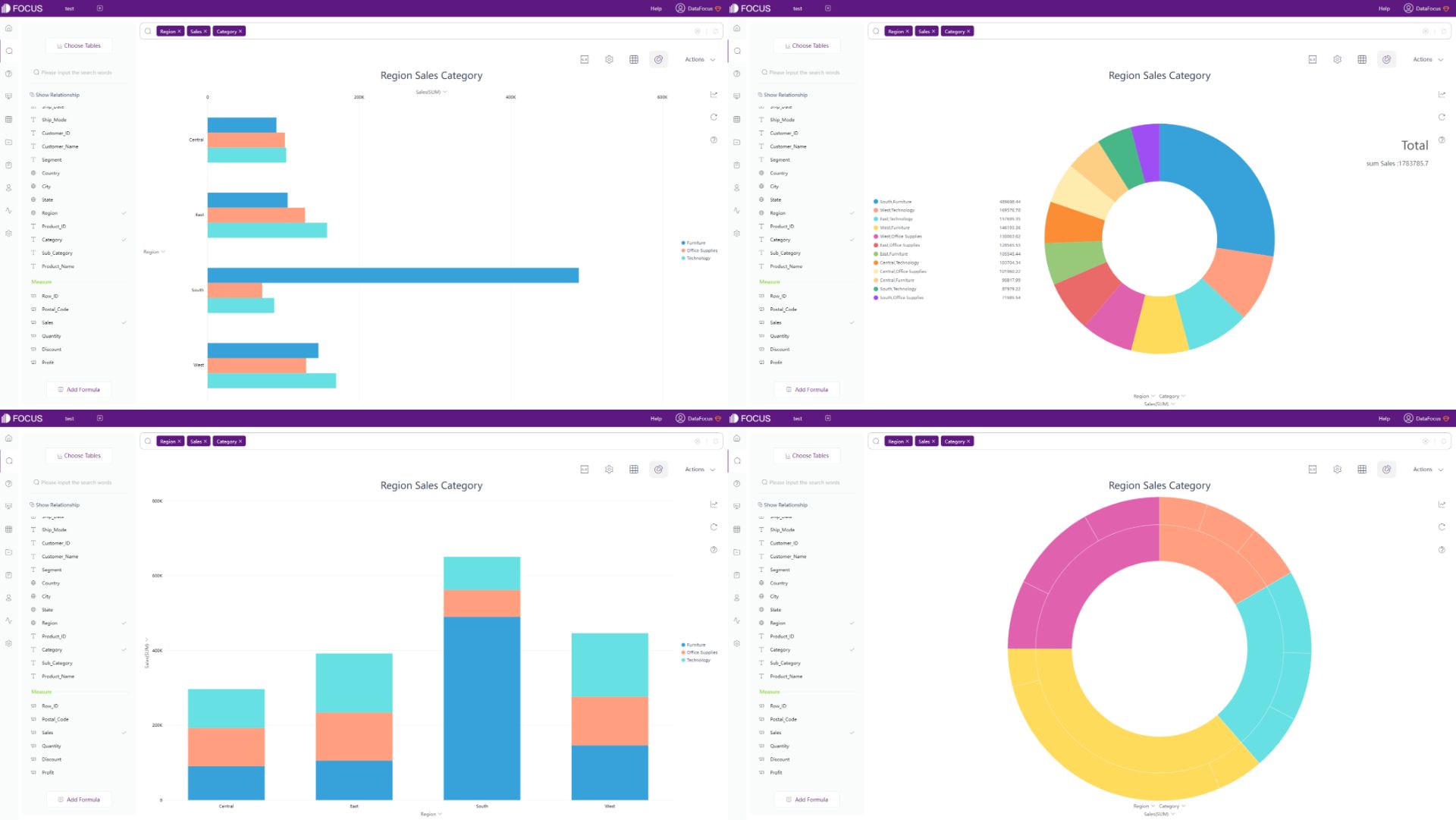This screenshot has width=1456, height=820.
Task: Click Show Relationship in donut chart window
Action: [783, 95]
